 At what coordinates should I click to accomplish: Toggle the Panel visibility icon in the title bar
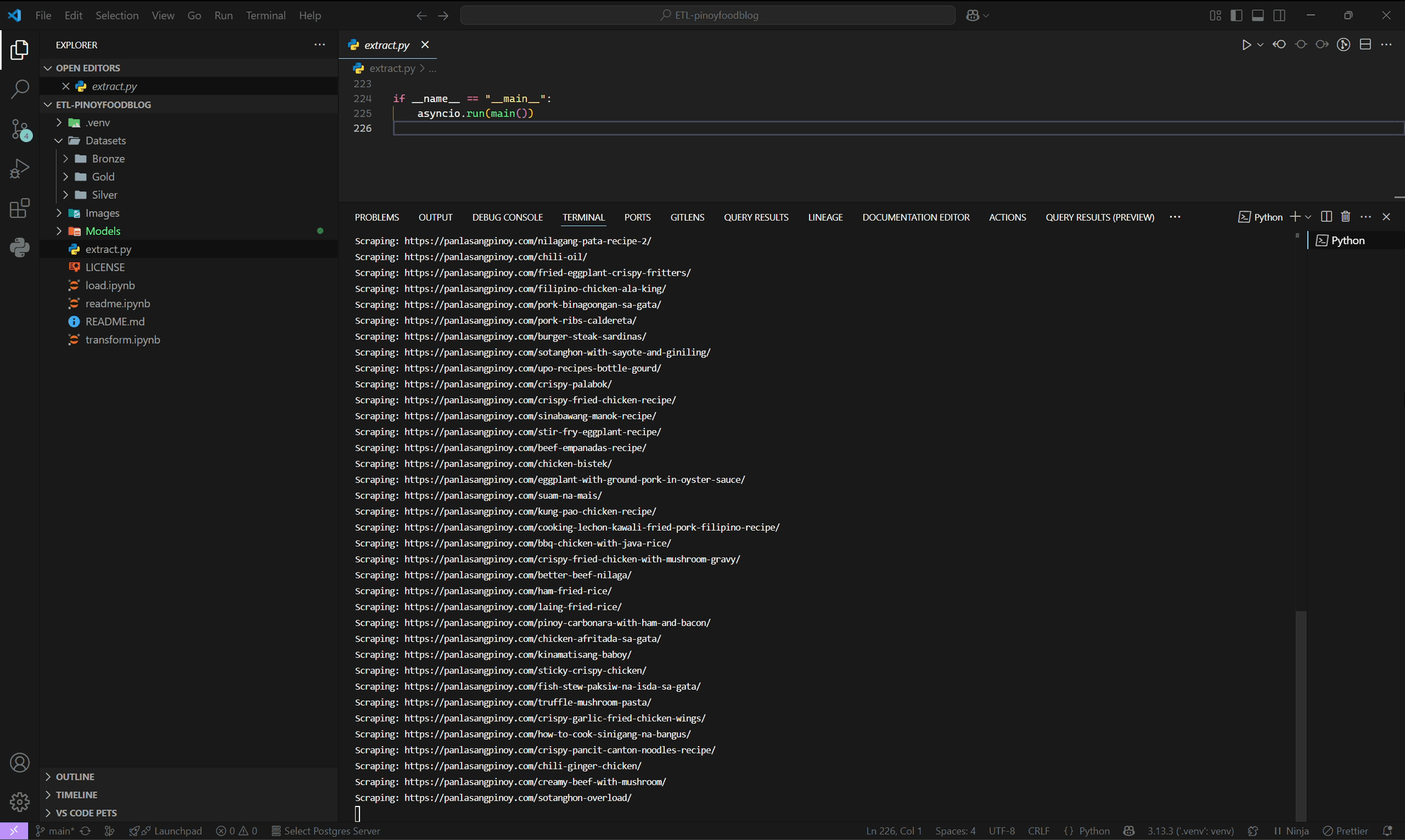pos(1258,15)
